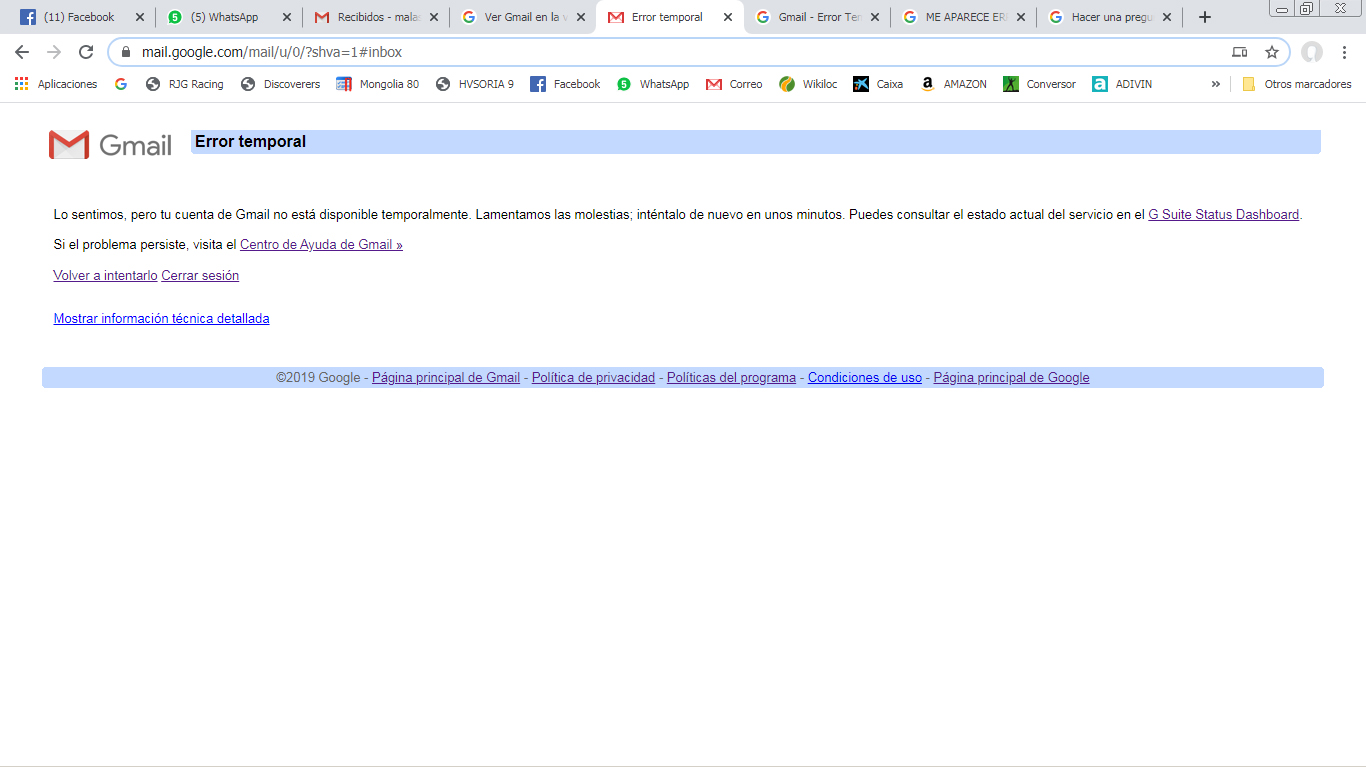Bookmark this page with the star icon
The height and width of the screenshot is (768, 1366).
click(x=1271, y=52)
